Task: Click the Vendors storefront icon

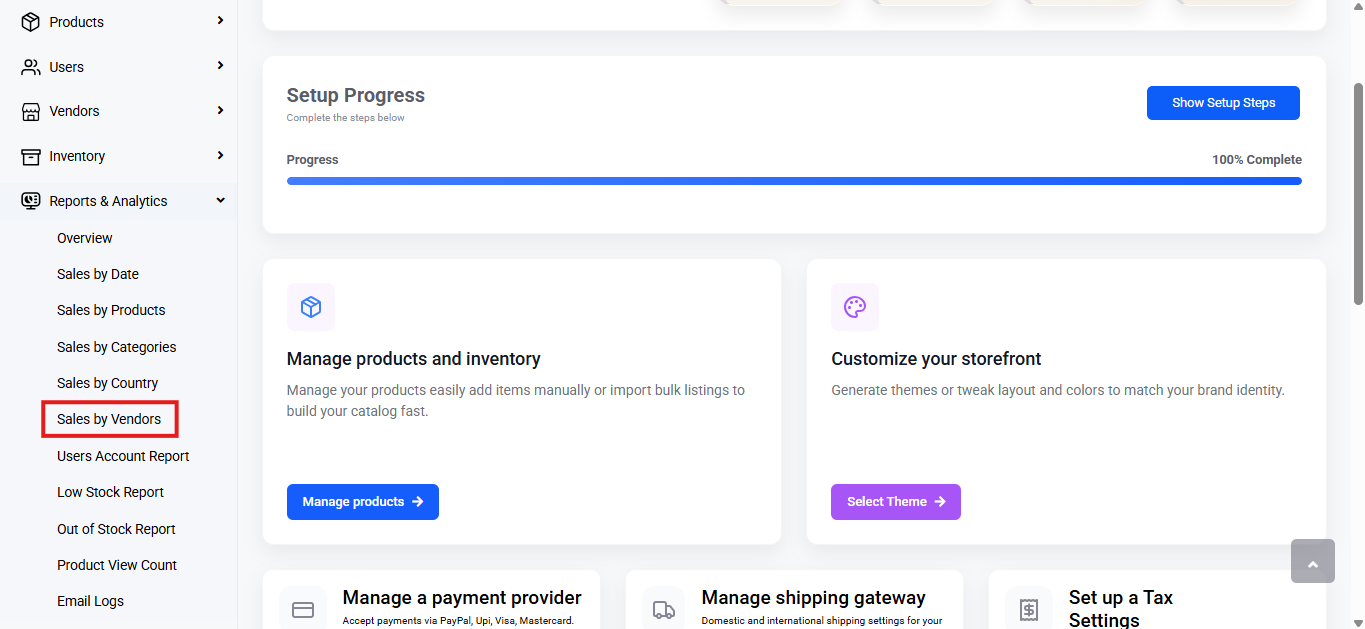Action: tap(31, 111)
